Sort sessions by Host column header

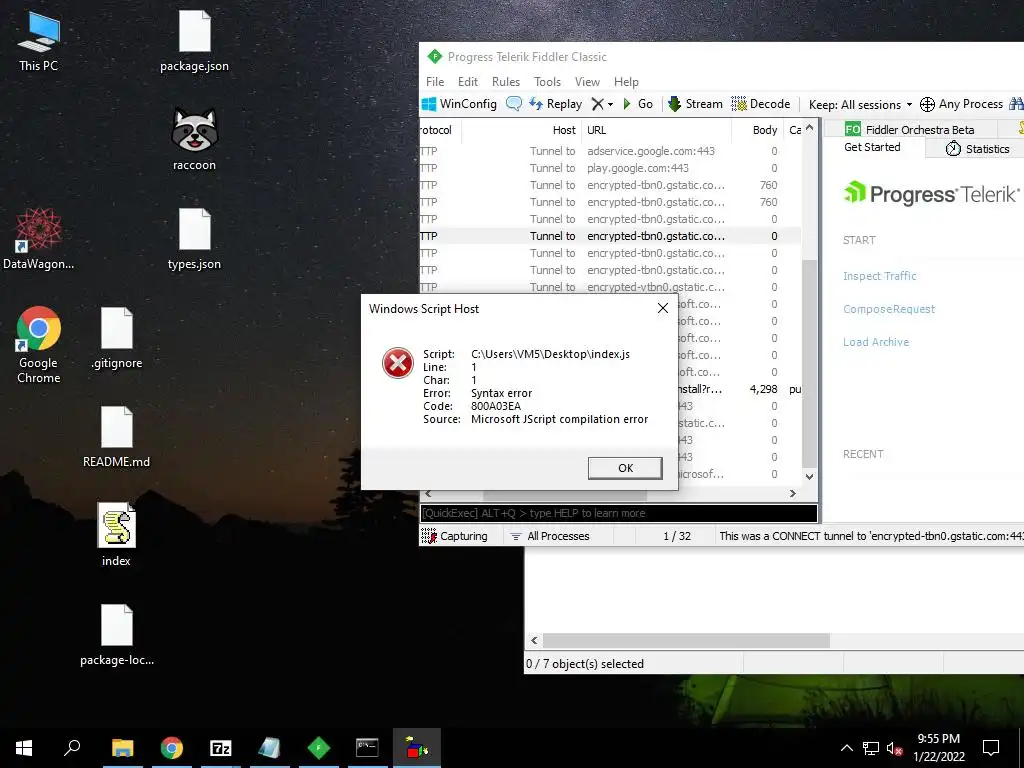click(x=522, y=130)
